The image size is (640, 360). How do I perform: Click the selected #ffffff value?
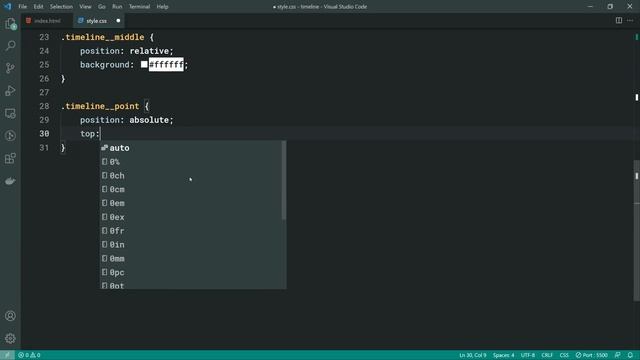pos(166,64)
